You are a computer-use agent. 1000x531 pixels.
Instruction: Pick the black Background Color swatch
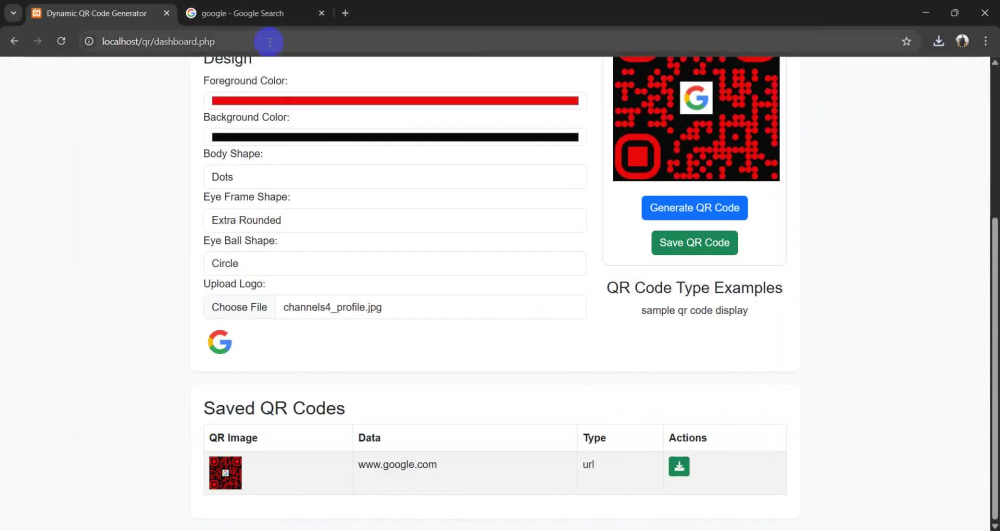click(395, 137)
